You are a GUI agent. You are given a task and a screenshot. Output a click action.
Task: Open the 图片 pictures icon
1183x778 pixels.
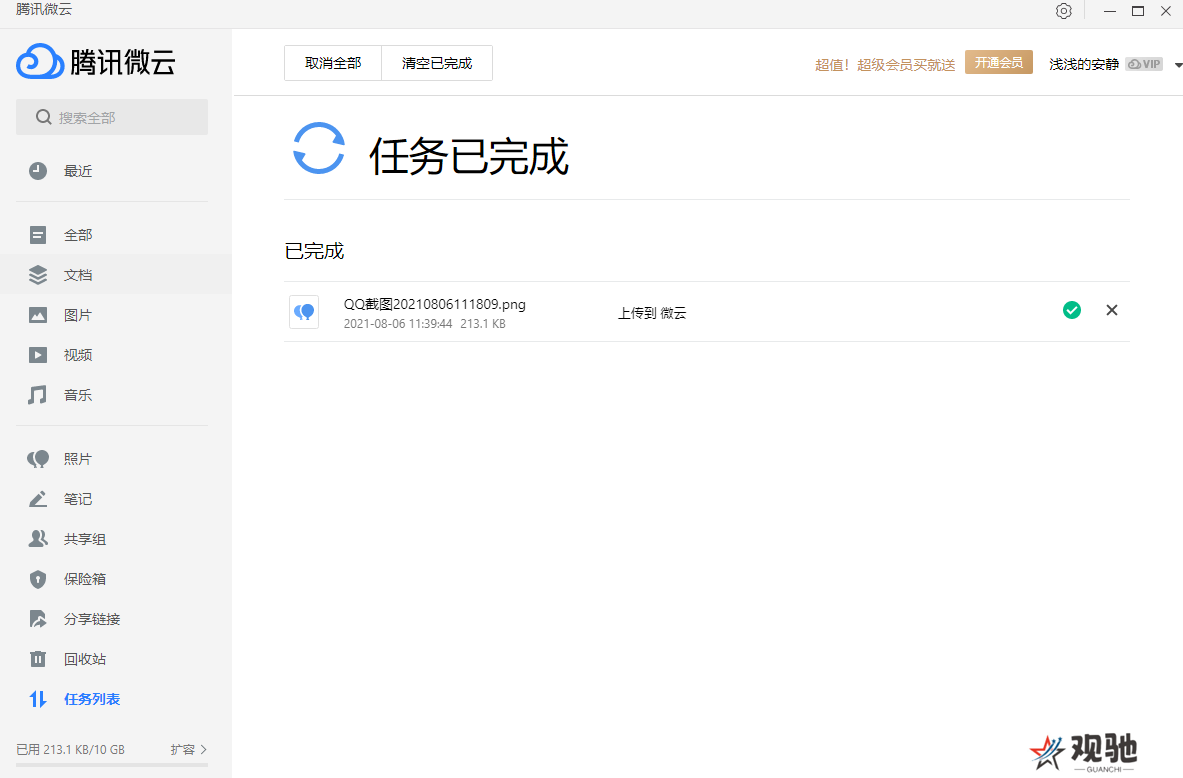click(x=38, y=315)
